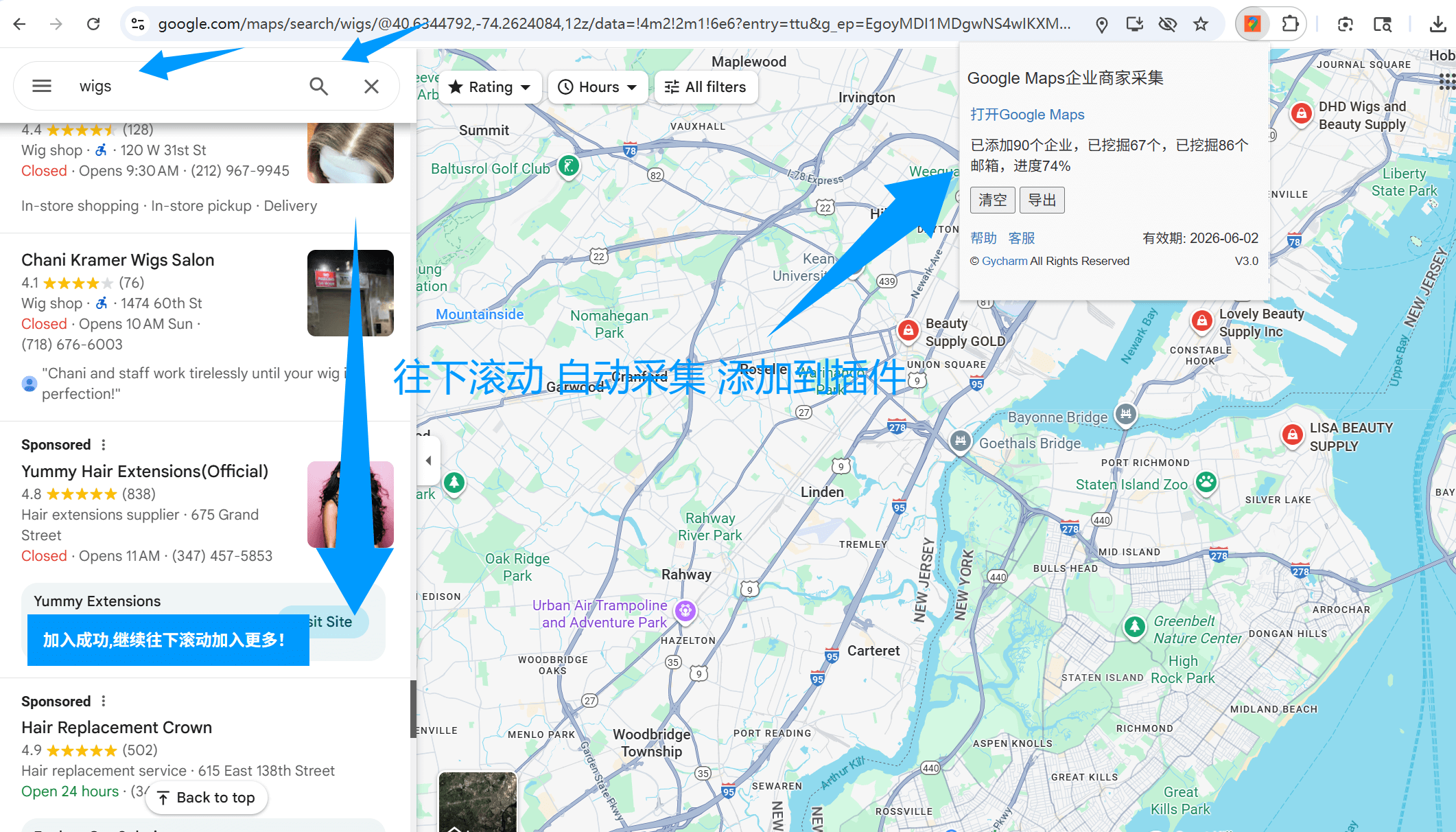
Task: Click the search-tabs icon in the toolbar
Action: click(x=1383, y=25)
